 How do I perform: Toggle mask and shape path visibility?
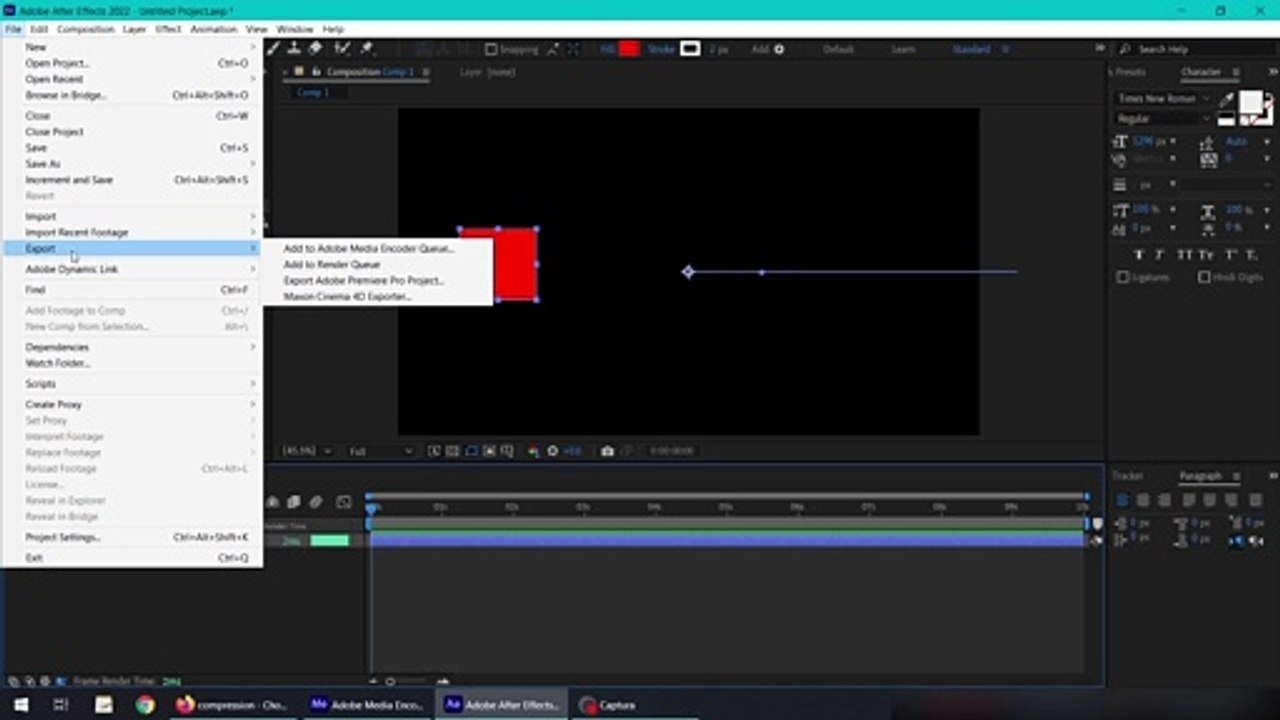coord(471,451)
